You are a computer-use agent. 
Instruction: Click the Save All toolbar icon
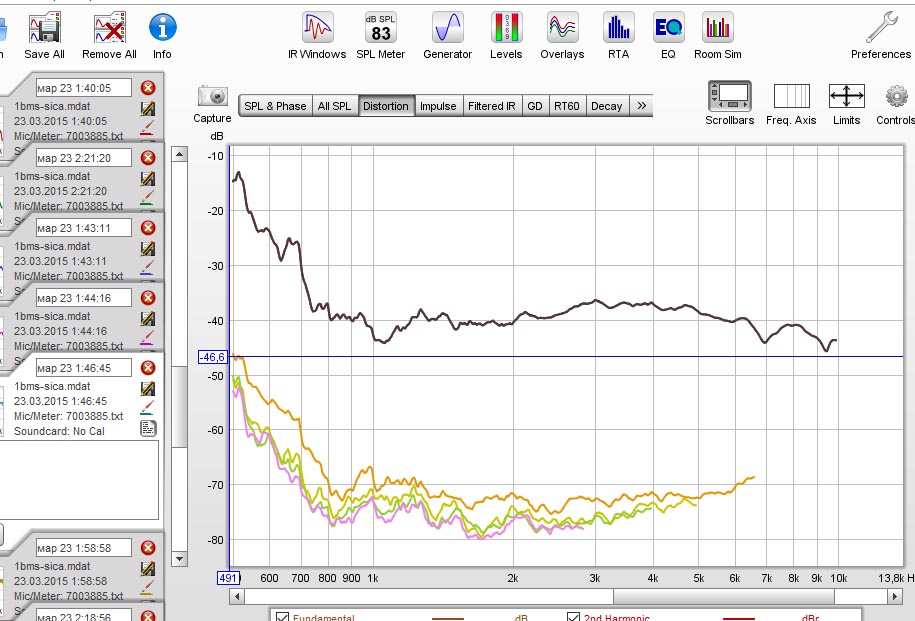pyautogui.click(x=44, y=28)
